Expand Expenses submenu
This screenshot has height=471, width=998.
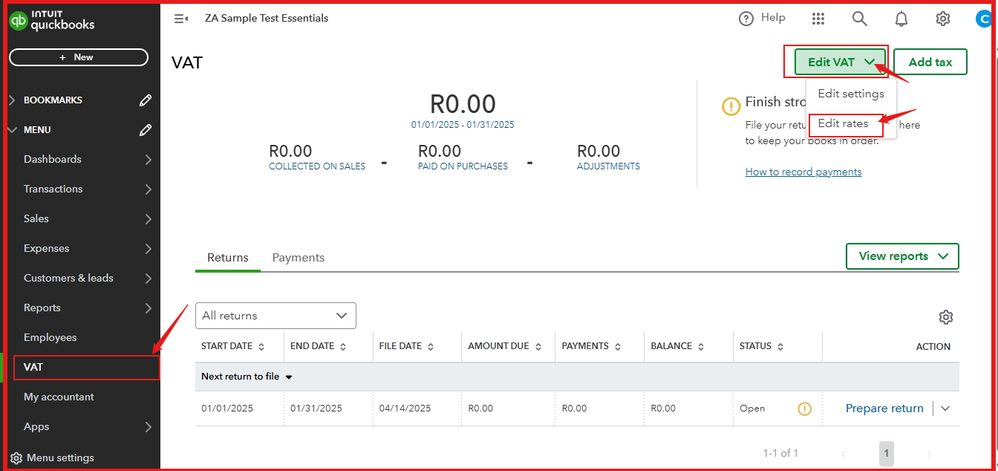[148, 249]
